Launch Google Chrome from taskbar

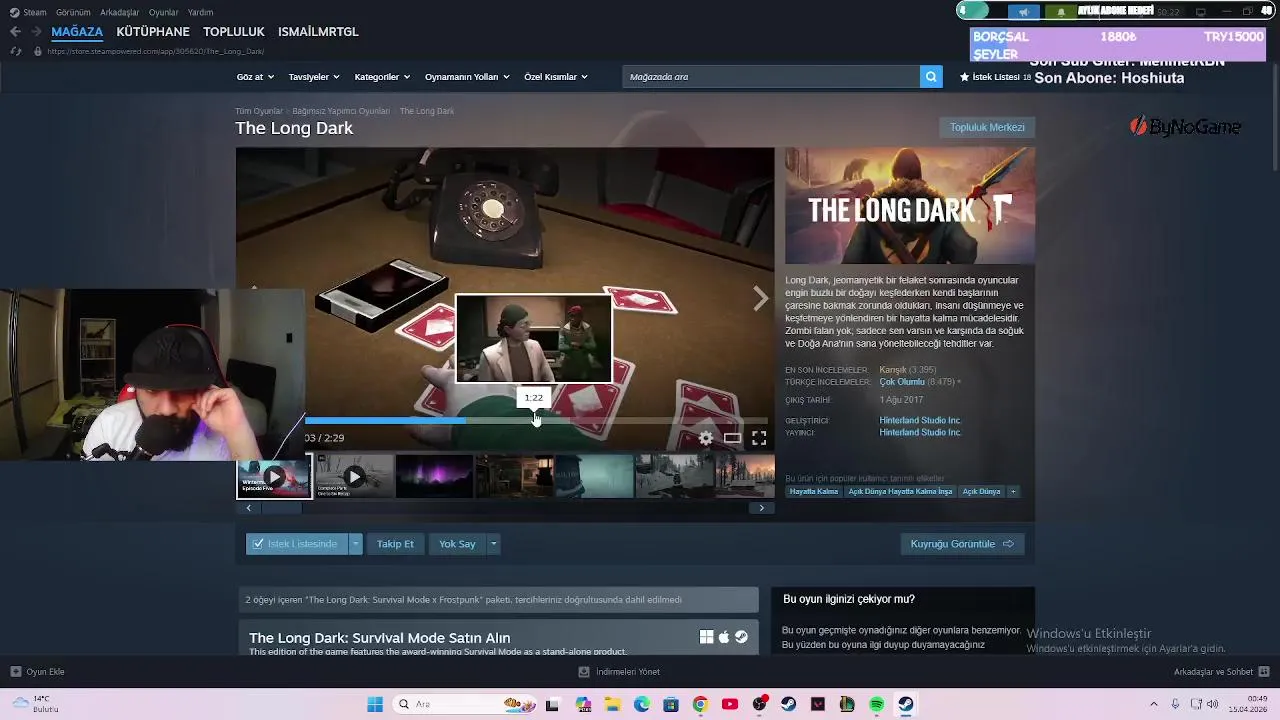click(x=700, y=704)
